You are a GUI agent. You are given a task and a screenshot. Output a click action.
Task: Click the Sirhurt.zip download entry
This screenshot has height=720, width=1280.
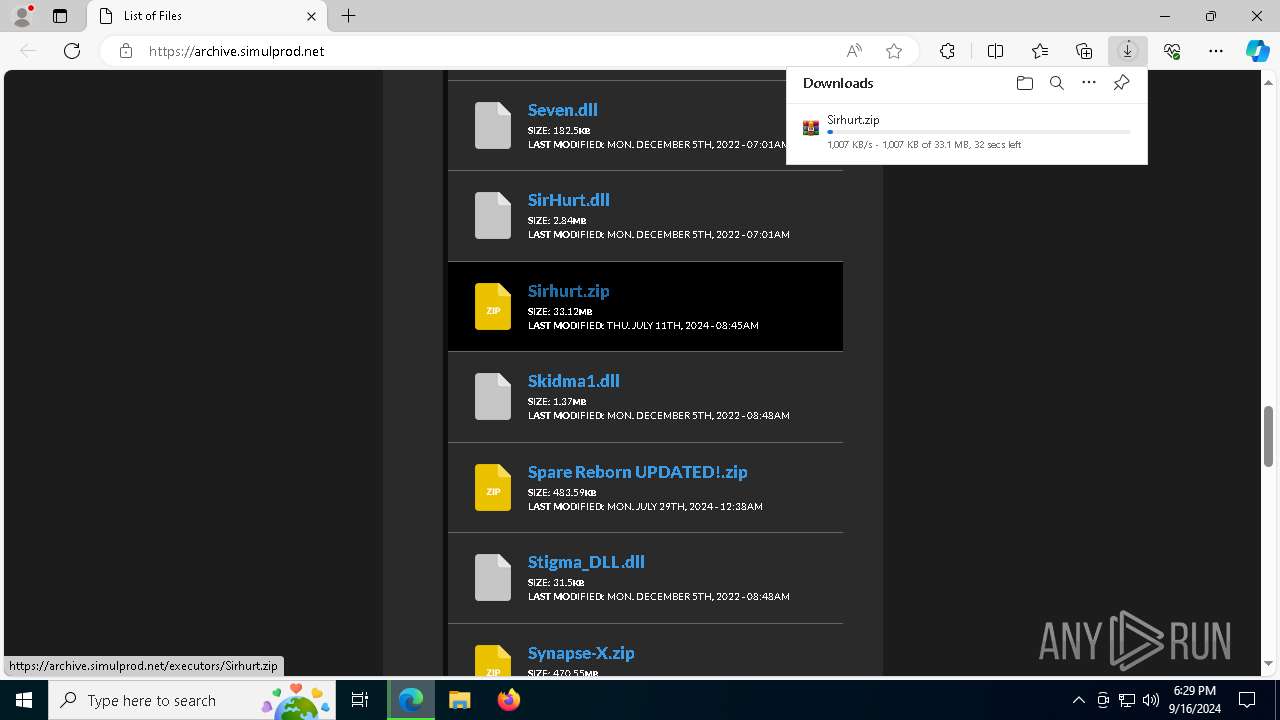pos(967,132)
